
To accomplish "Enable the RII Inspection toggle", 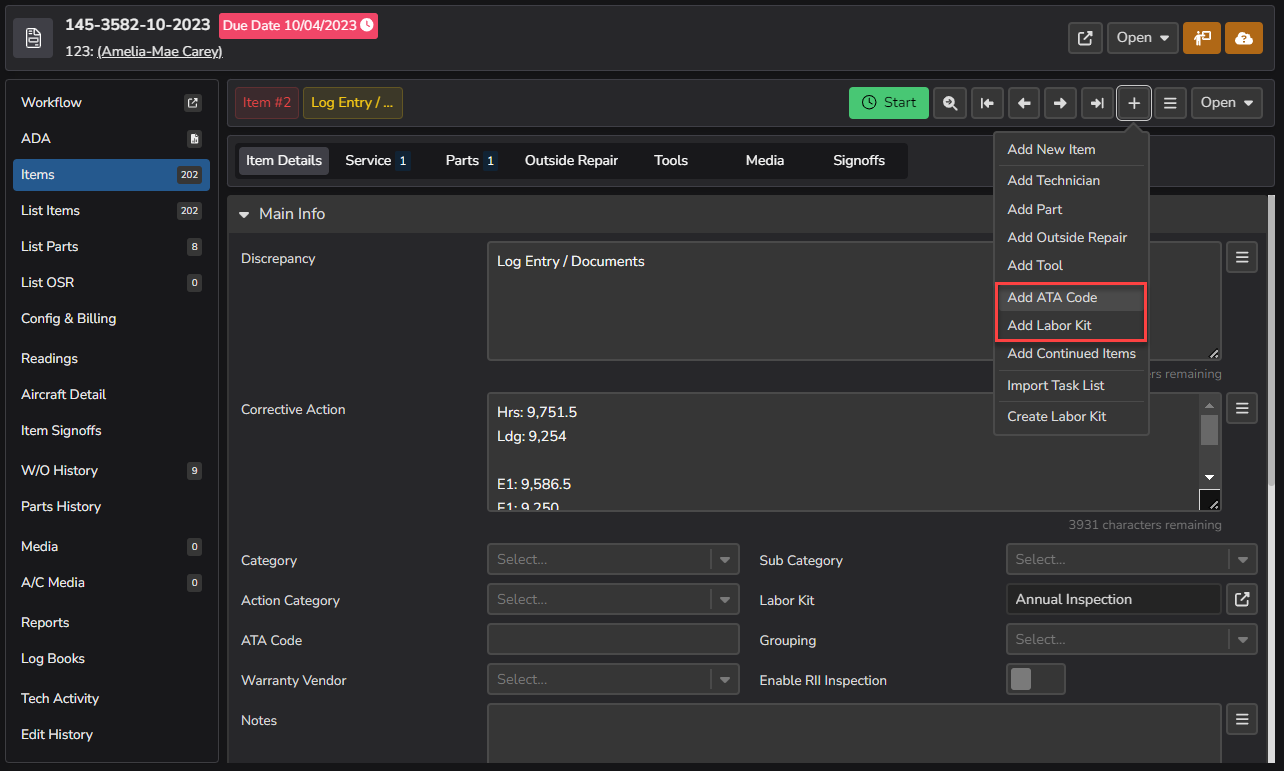I will click(1035, 679).
